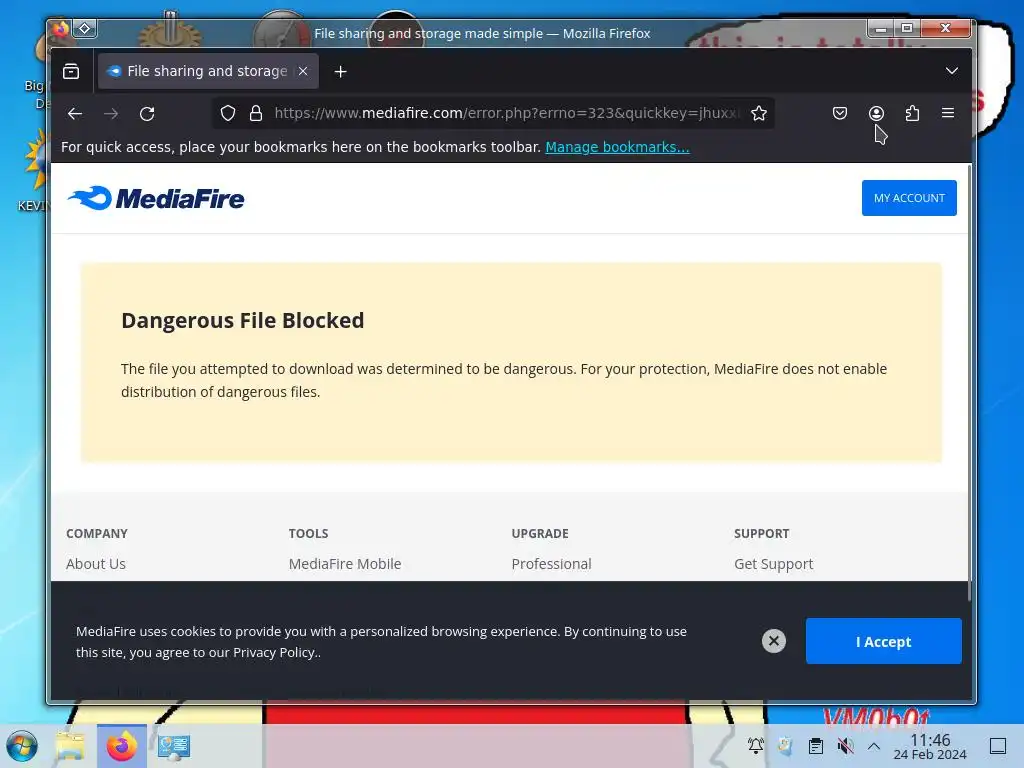Click the page vertical scrollbar
Image resolution: width=1024 pixels, height=768 pixels.
(x=969, y=382)
